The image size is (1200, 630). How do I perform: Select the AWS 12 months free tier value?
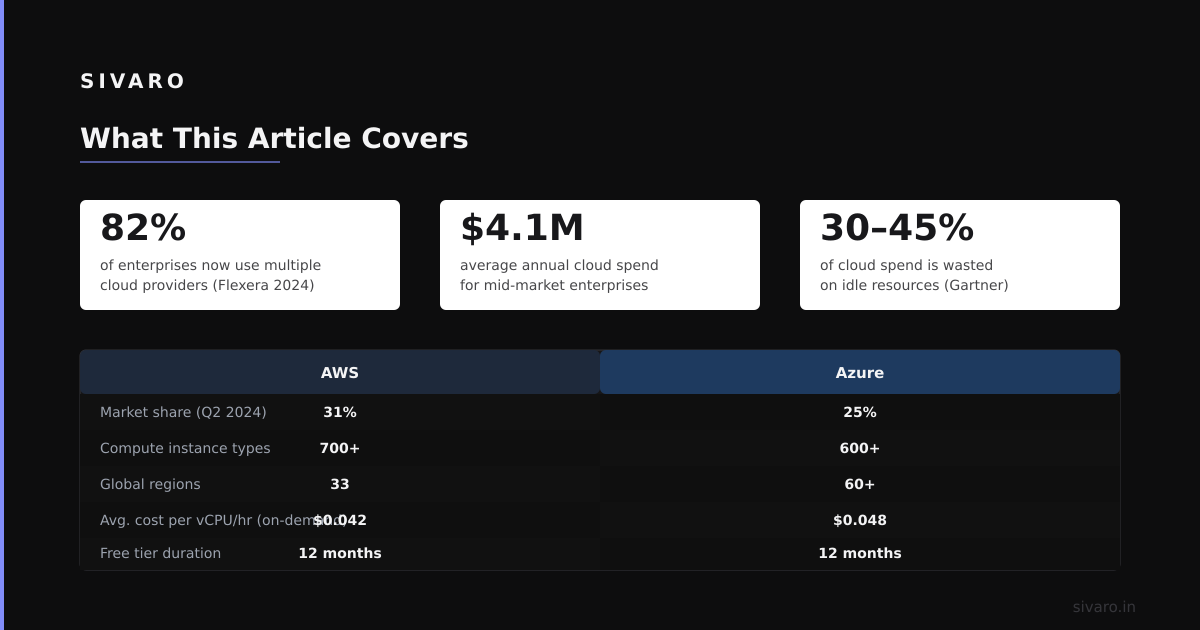[x=340, y=553]
